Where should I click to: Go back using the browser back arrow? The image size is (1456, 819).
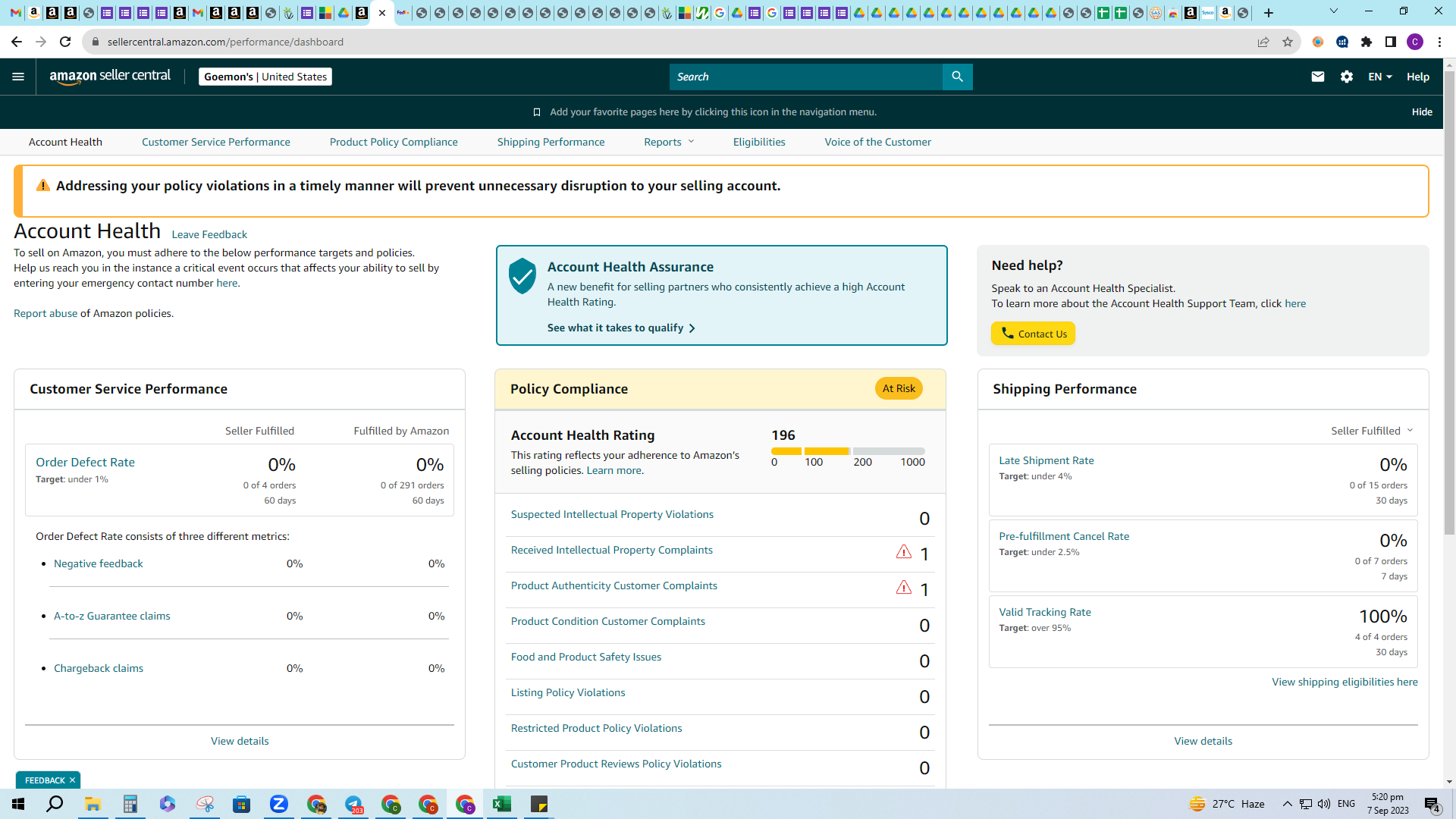(17, 42)
